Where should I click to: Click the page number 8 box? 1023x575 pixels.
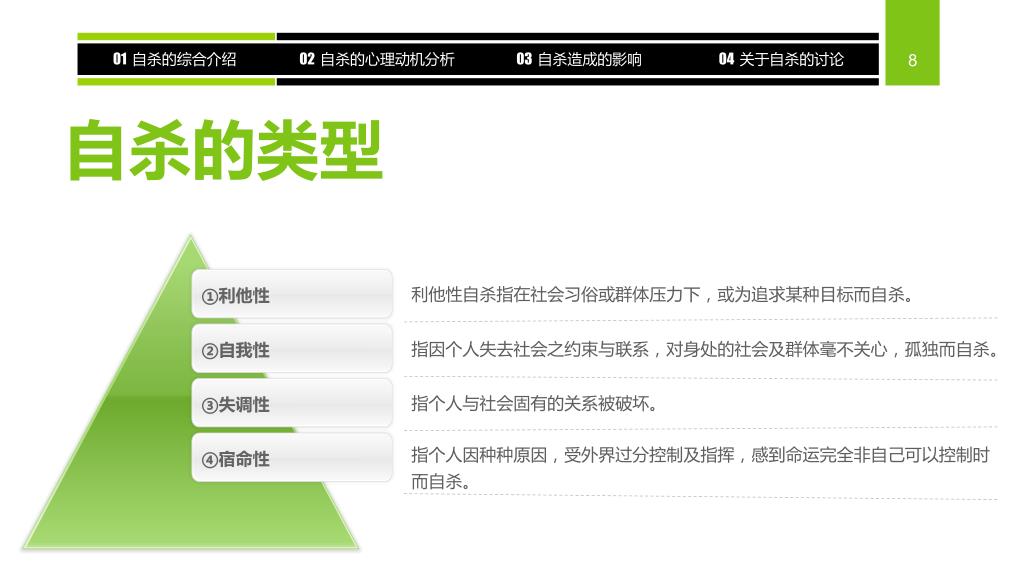click(x=912, y=43)
